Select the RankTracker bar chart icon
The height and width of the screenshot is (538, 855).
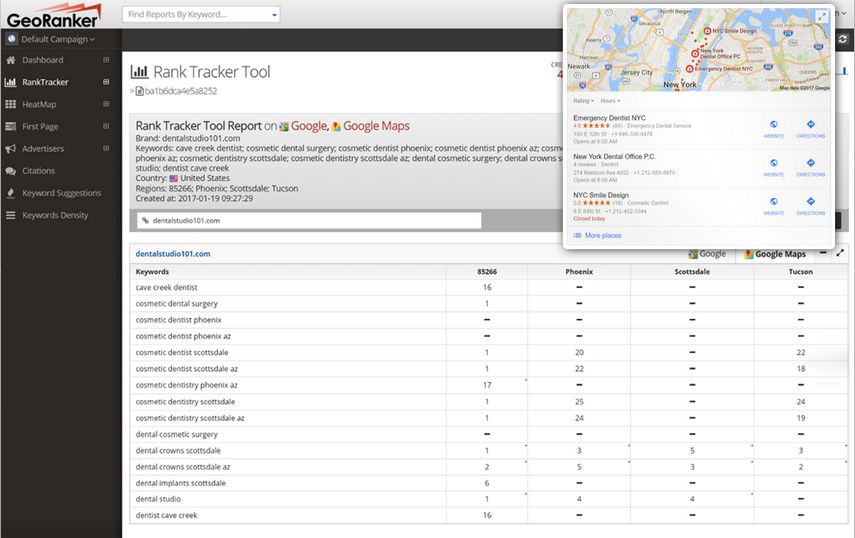click(x=10, y=82)
